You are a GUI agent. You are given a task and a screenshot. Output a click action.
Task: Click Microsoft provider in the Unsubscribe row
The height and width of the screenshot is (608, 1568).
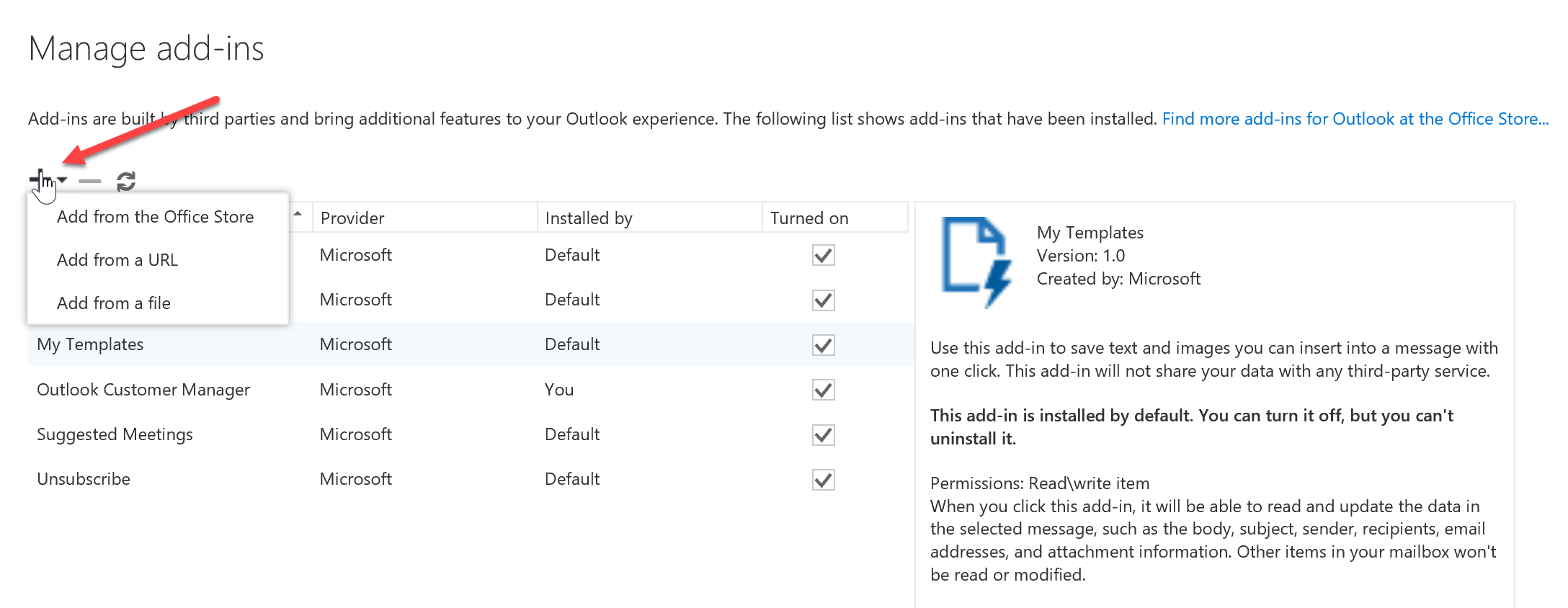coord(356,479)
